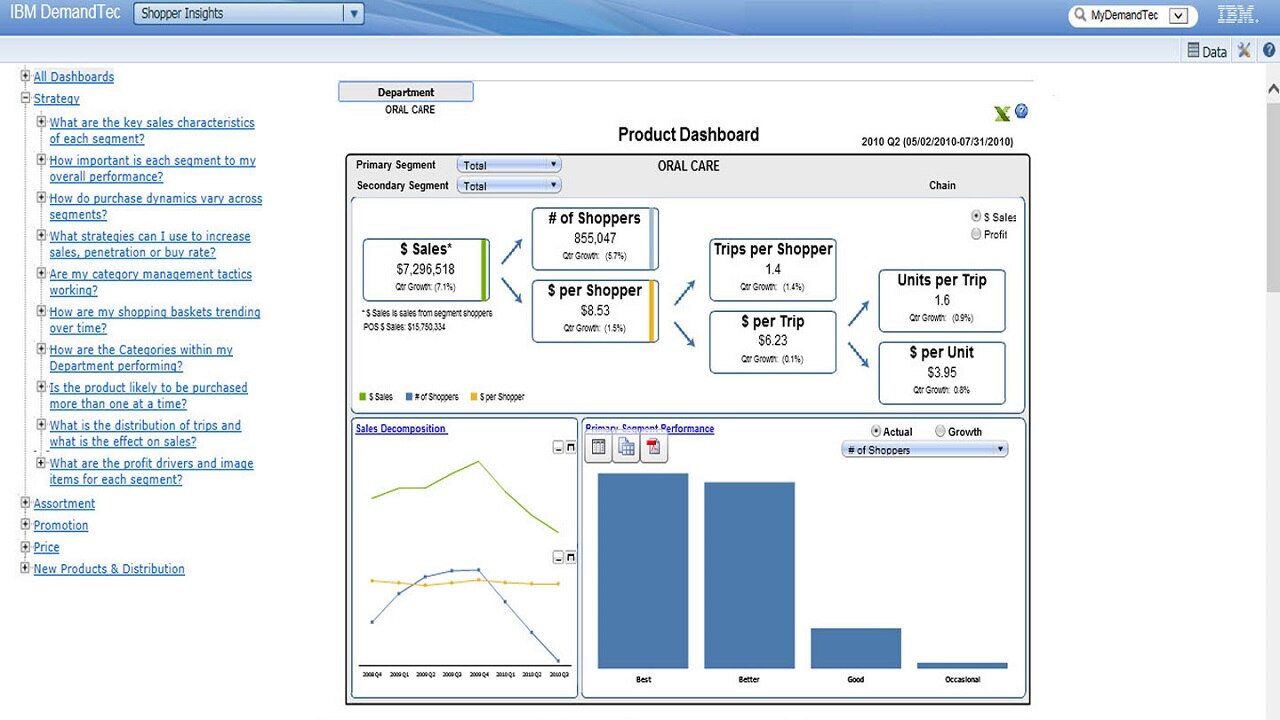This screenshot has width=1280, height=720.
Task: Click the grid export icon in Primary Segment Performance
Action: pos(626,447)
